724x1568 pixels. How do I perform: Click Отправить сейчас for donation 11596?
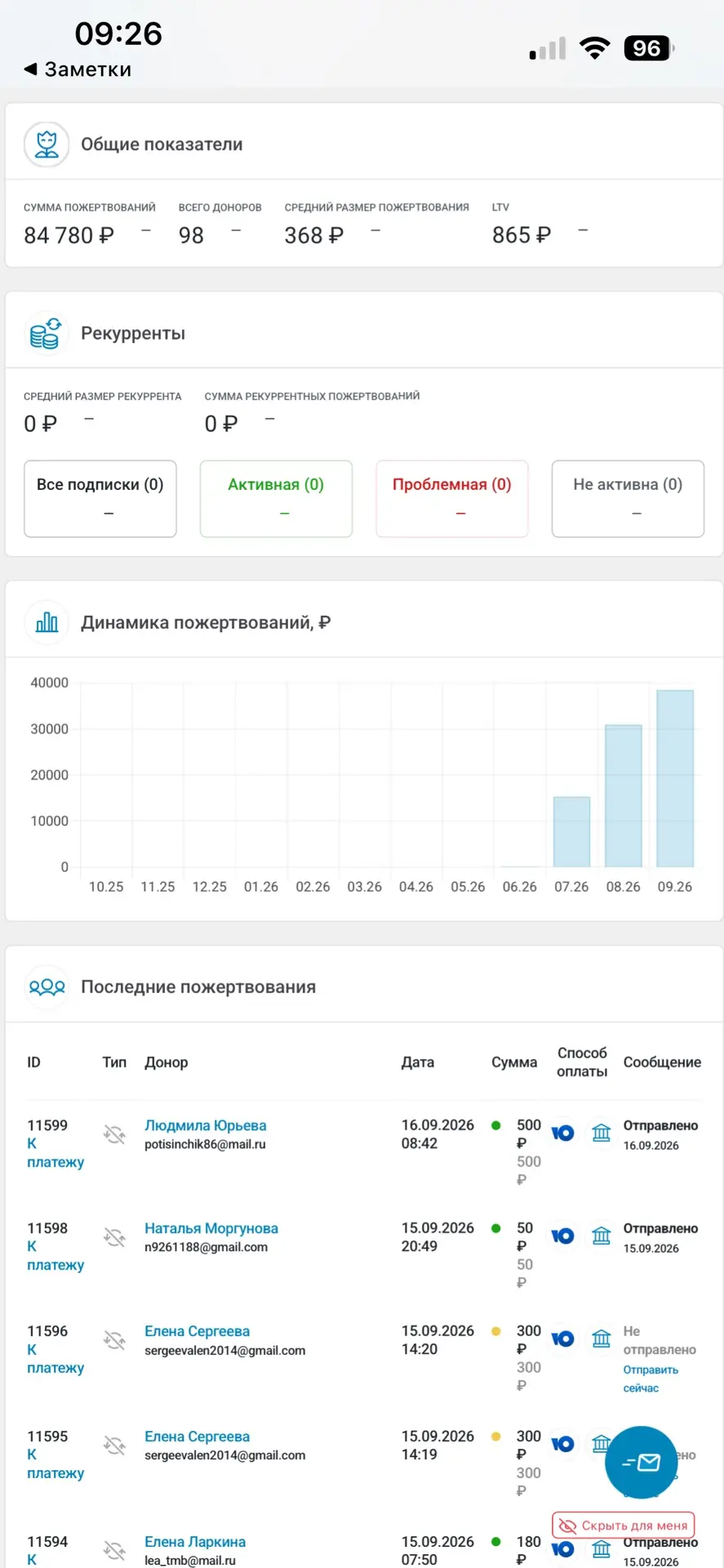click(651, 1379)
